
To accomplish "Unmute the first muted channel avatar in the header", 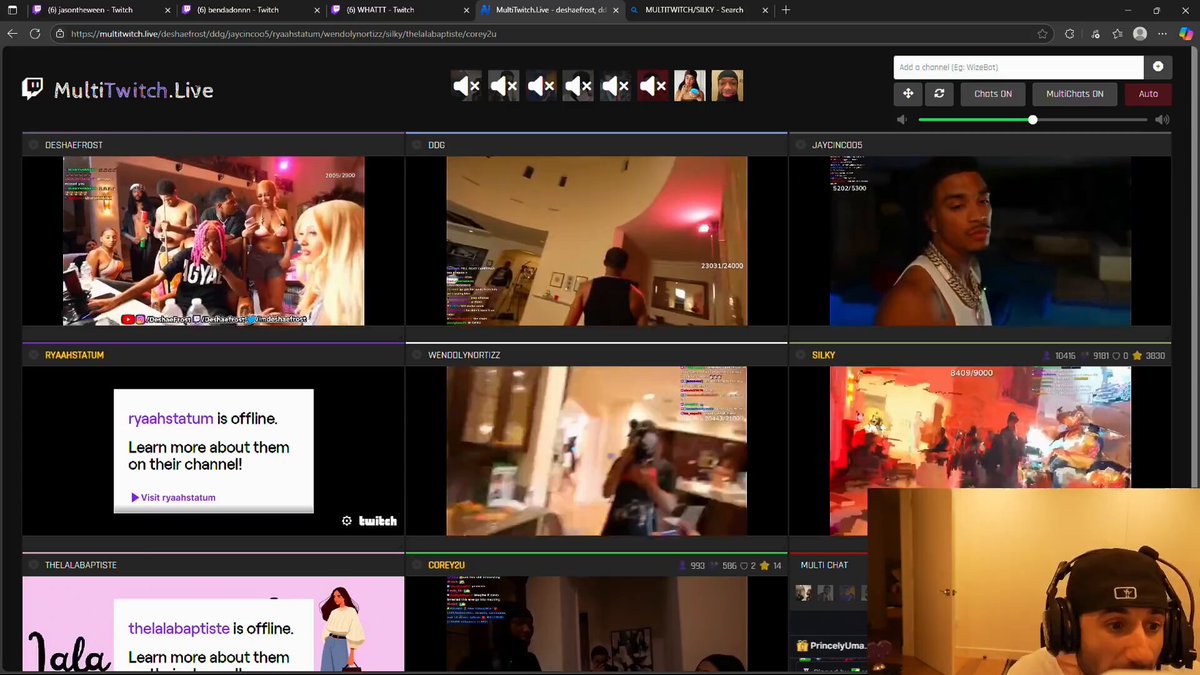I will click(466, 86).
